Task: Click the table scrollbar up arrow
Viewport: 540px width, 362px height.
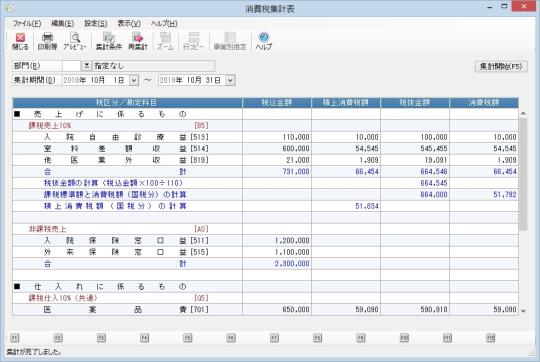Action: [x=523, y=114]
